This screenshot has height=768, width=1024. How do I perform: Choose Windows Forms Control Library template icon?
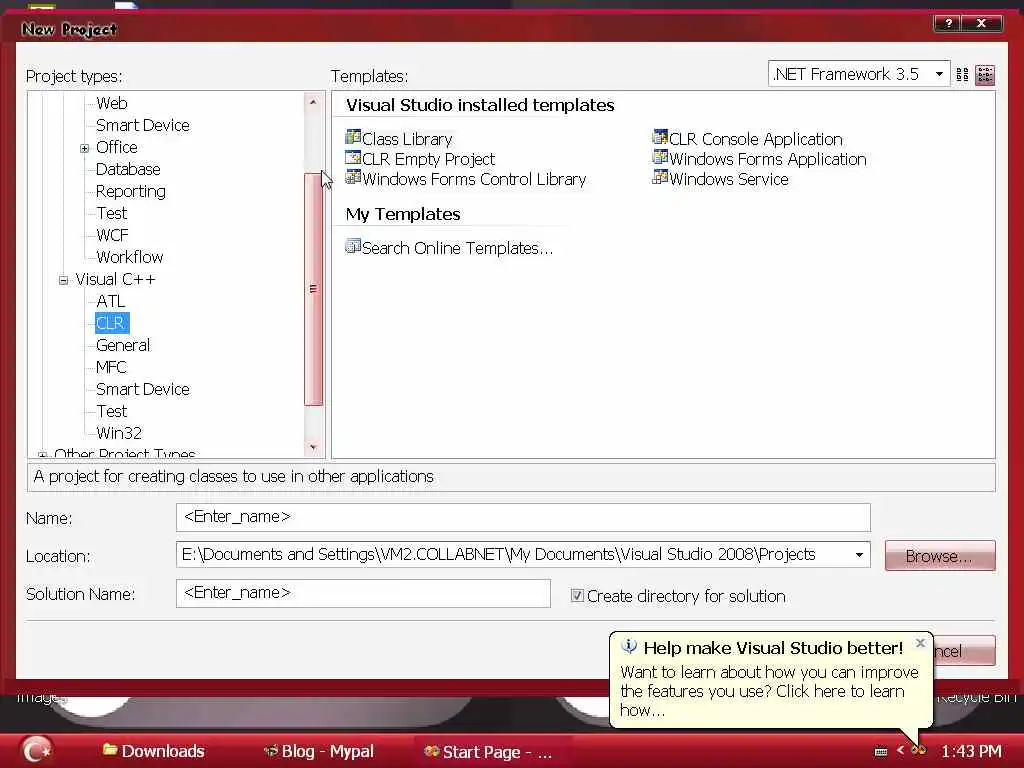(353, 177)
